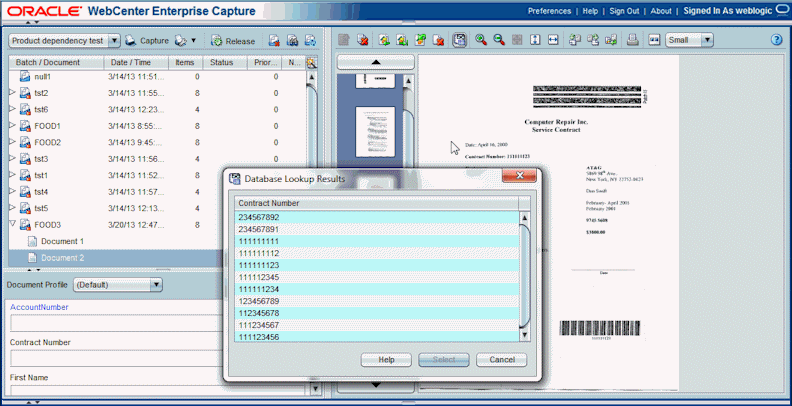The height and width of the screenshot is (406, 792).
Task: Open the Document Profile (Default) dropdown
Action: coord(118,285)
